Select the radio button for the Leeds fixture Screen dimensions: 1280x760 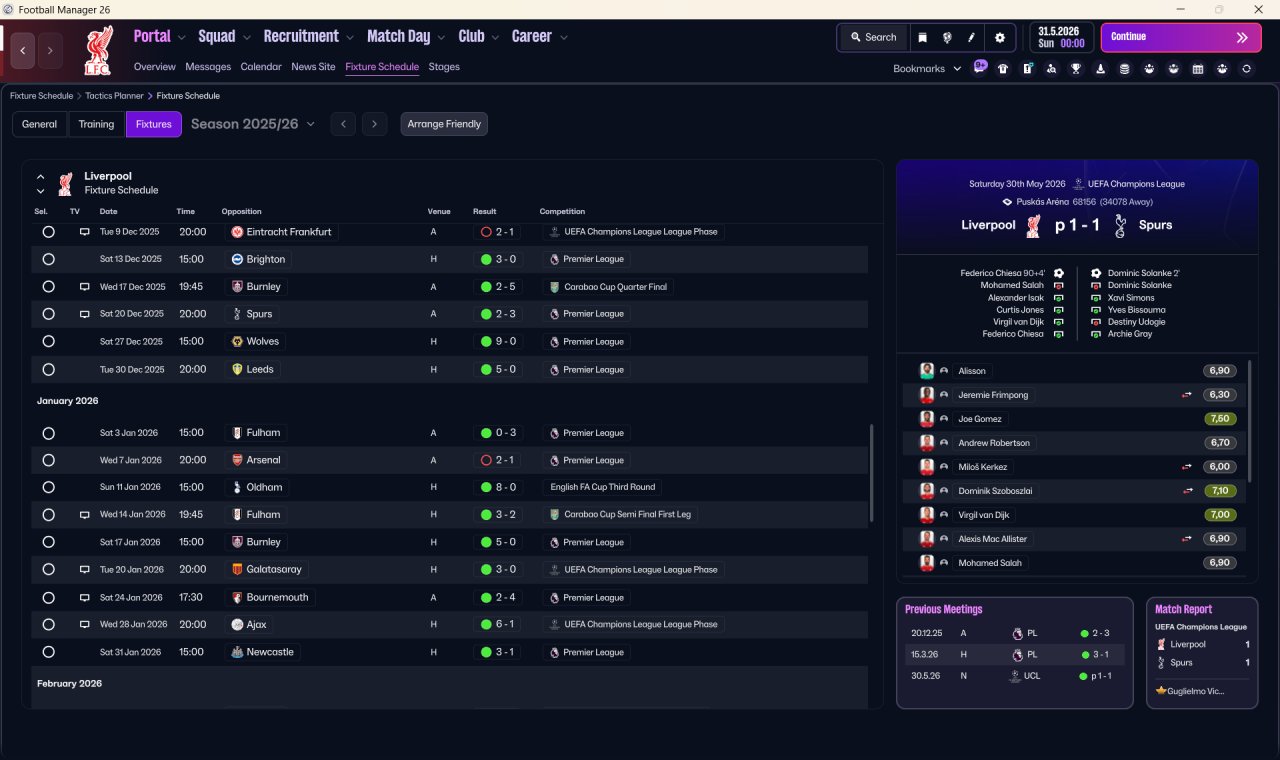48,369
